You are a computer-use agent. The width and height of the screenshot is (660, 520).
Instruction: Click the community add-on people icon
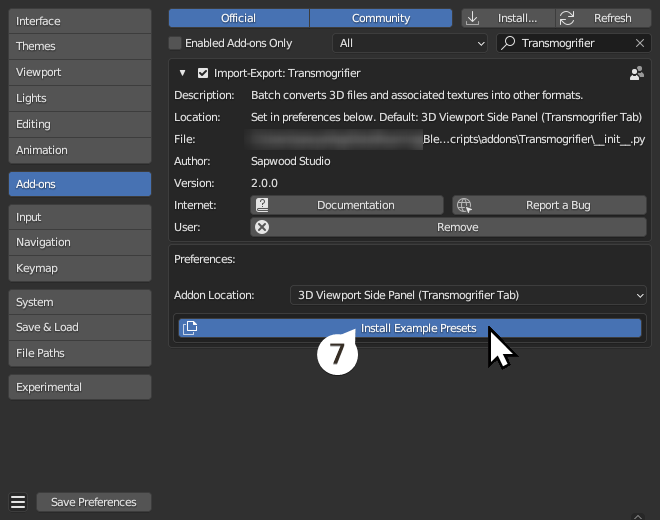pyautogui.click(x=636, y=73)
